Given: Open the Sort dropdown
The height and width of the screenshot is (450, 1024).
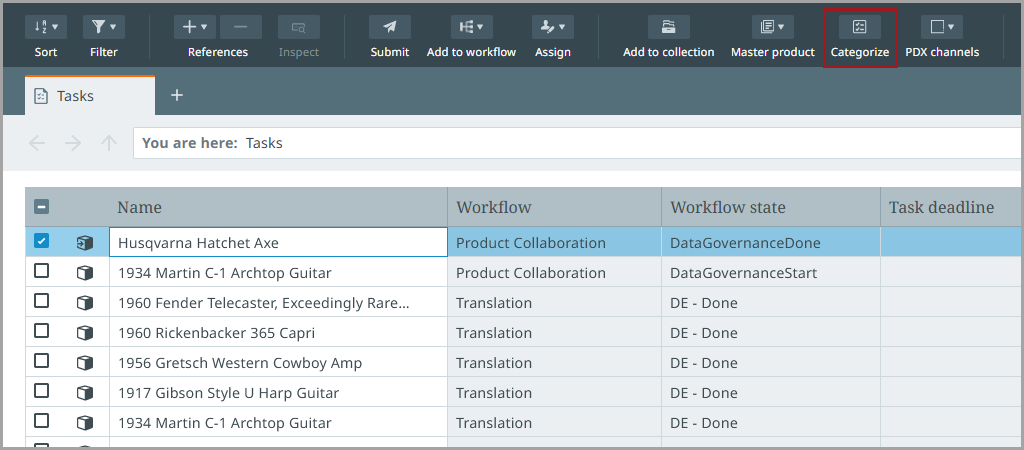Looking at the screenshot, I should 45,27.
